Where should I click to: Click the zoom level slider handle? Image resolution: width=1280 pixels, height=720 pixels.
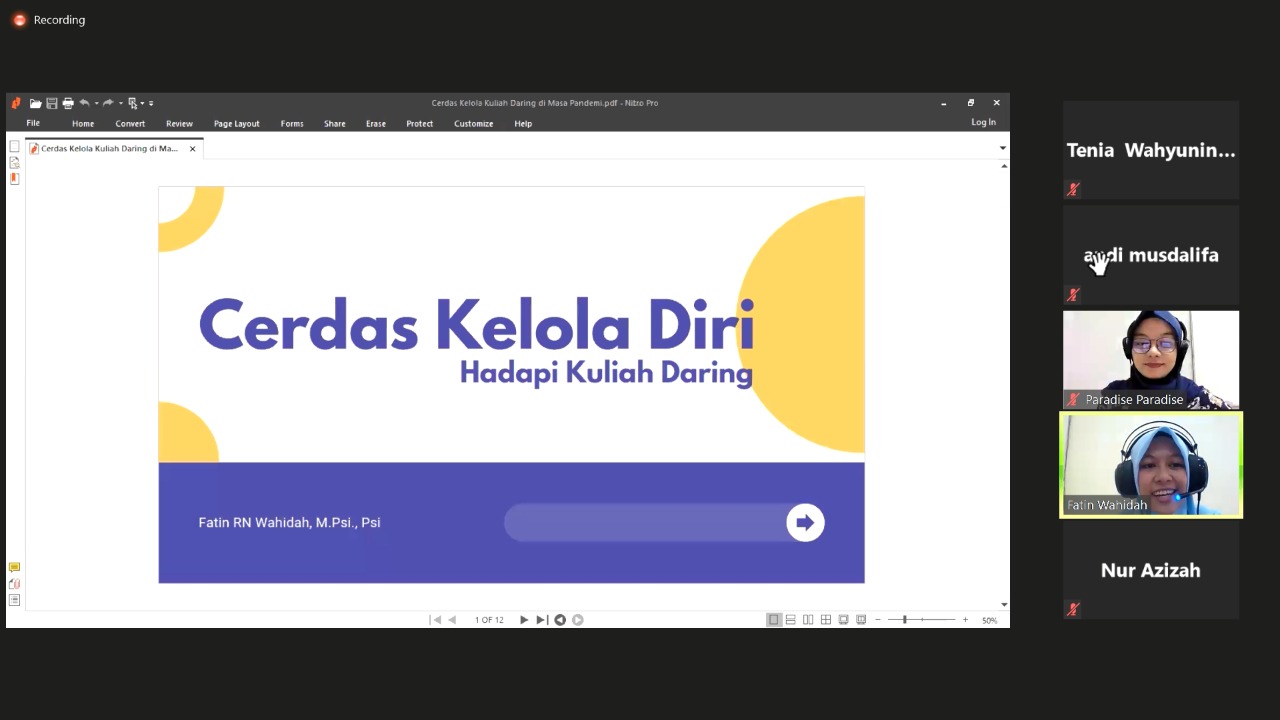click(904, 620)
